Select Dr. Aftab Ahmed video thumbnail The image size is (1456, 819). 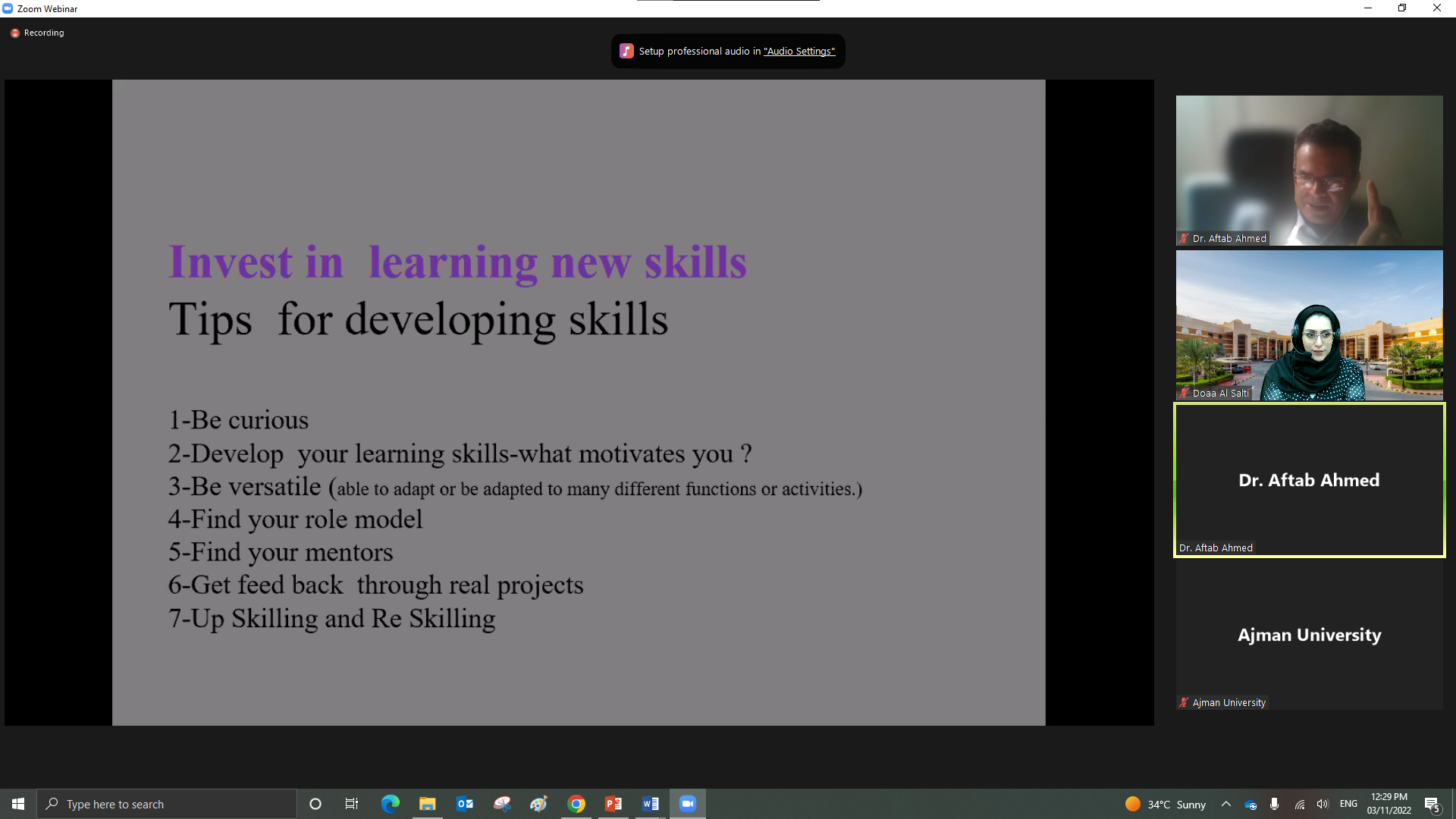click(1309, 170)
